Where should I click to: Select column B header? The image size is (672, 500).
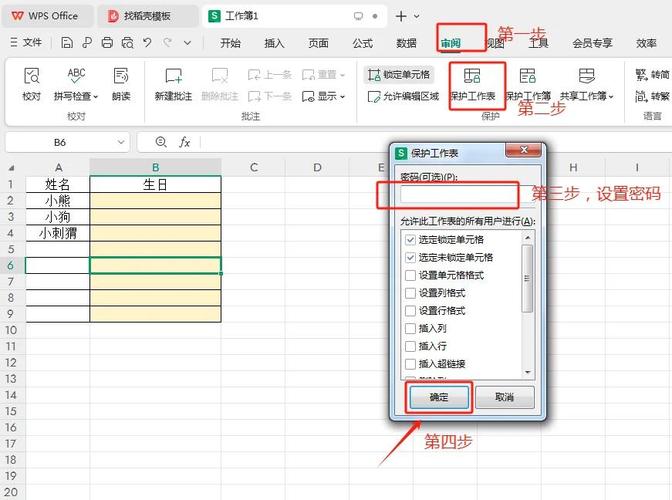coord(156,168)
